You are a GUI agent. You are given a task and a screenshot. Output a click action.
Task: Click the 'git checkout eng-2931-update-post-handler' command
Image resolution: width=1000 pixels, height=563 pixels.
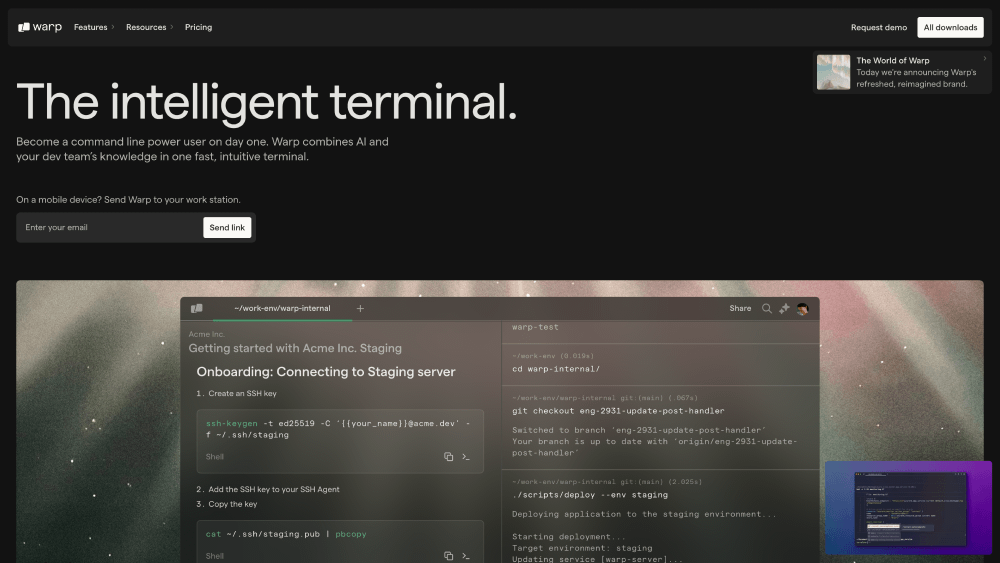618,411
